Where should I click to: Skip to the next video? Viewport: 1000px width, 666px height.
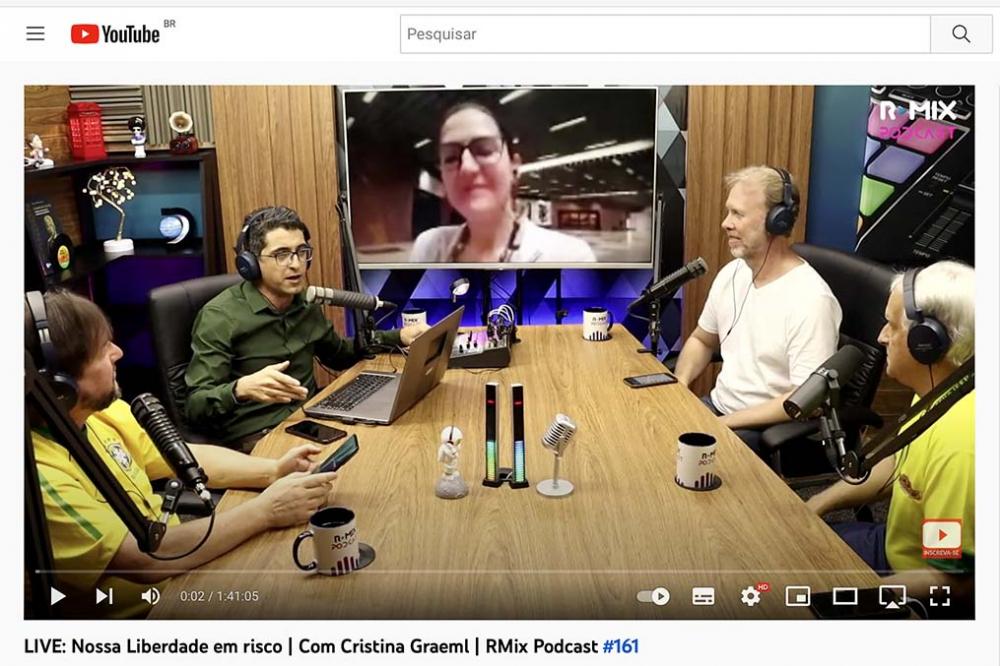[x=104, y=596]
